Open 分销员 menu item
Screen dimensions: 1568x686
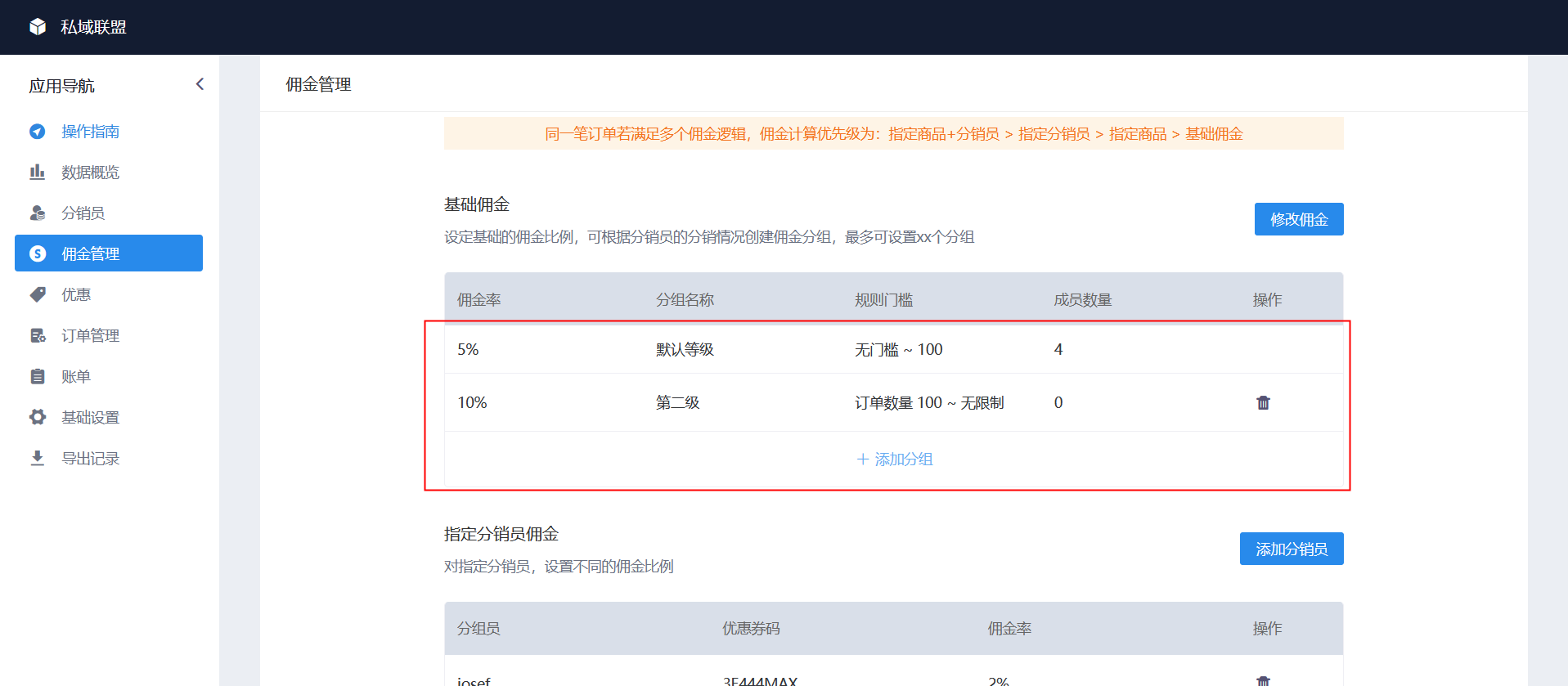tap(83, 213)
